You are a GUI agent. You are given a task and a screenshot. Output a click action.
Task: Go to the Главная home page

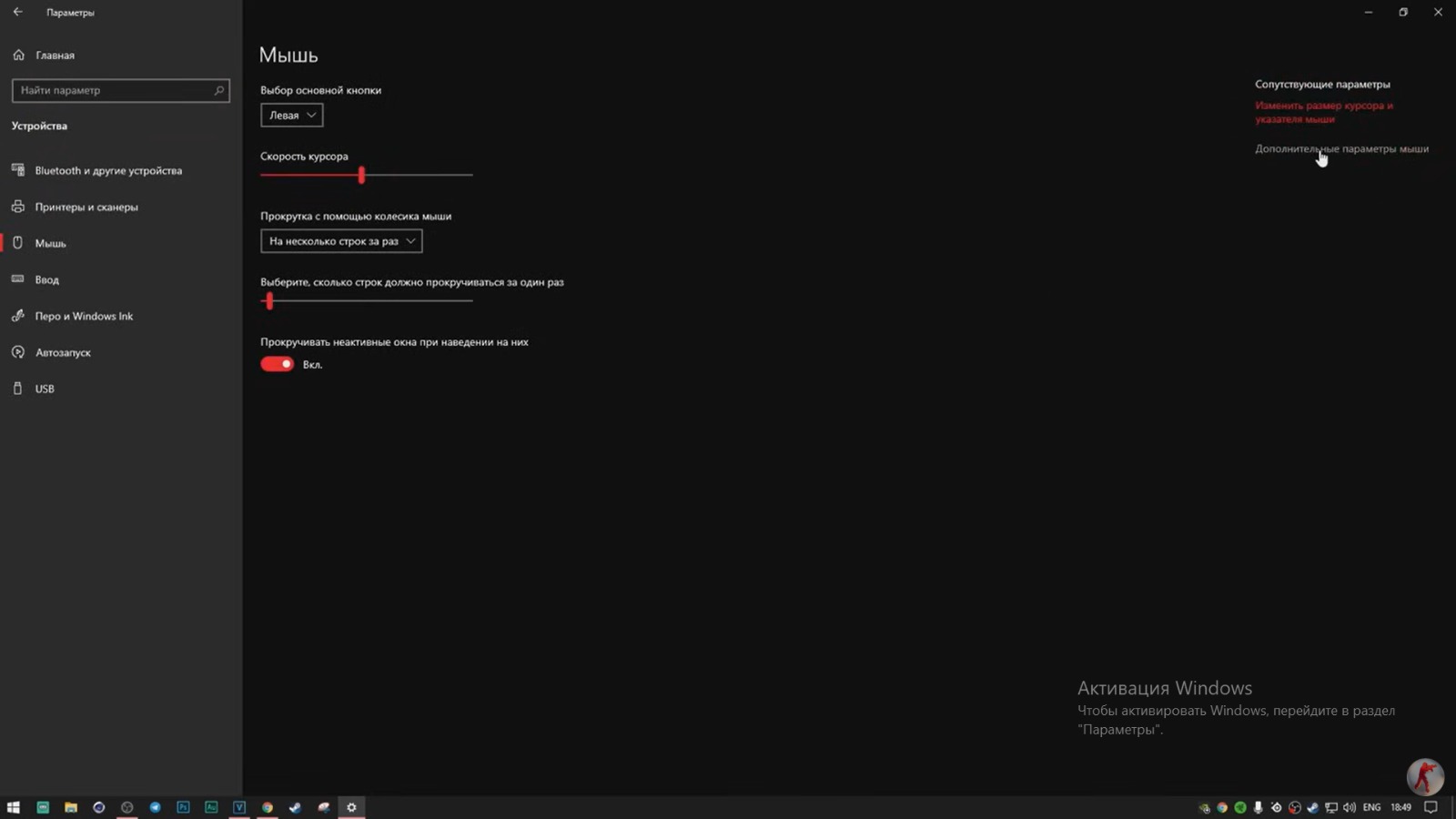[55, 56]
